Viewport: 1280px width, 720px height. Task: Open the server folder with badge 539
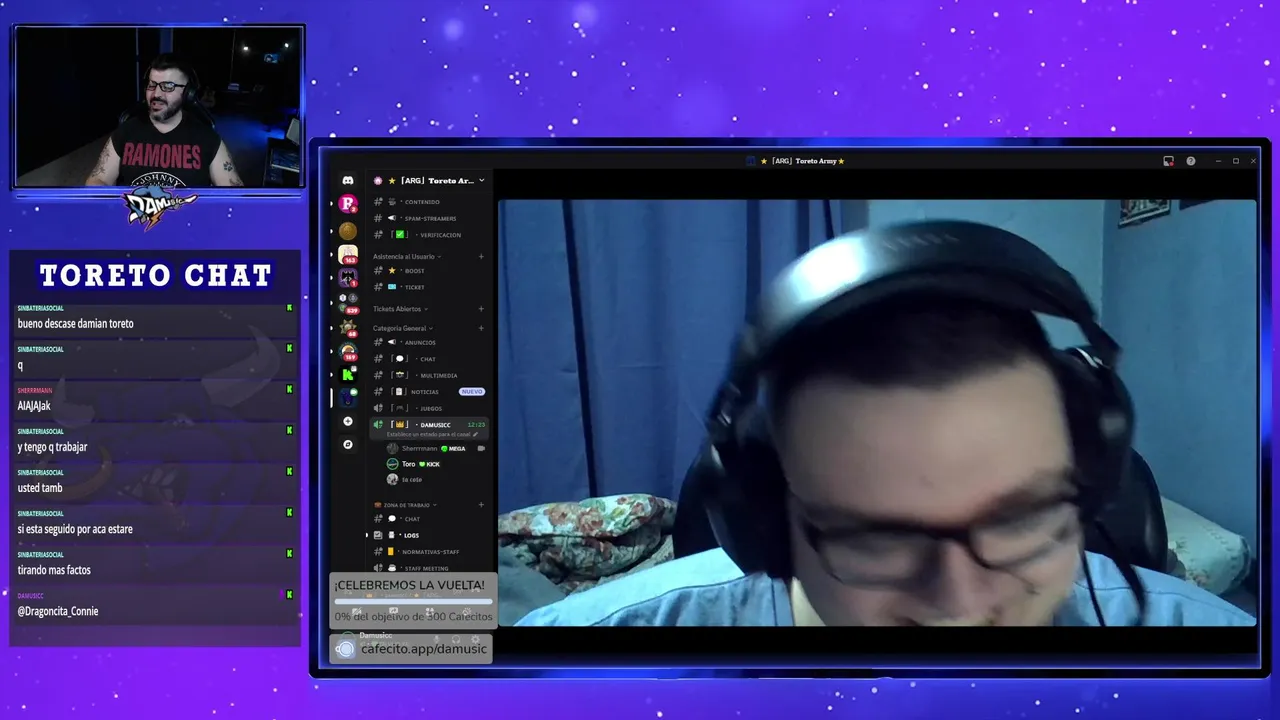point(347,303)
